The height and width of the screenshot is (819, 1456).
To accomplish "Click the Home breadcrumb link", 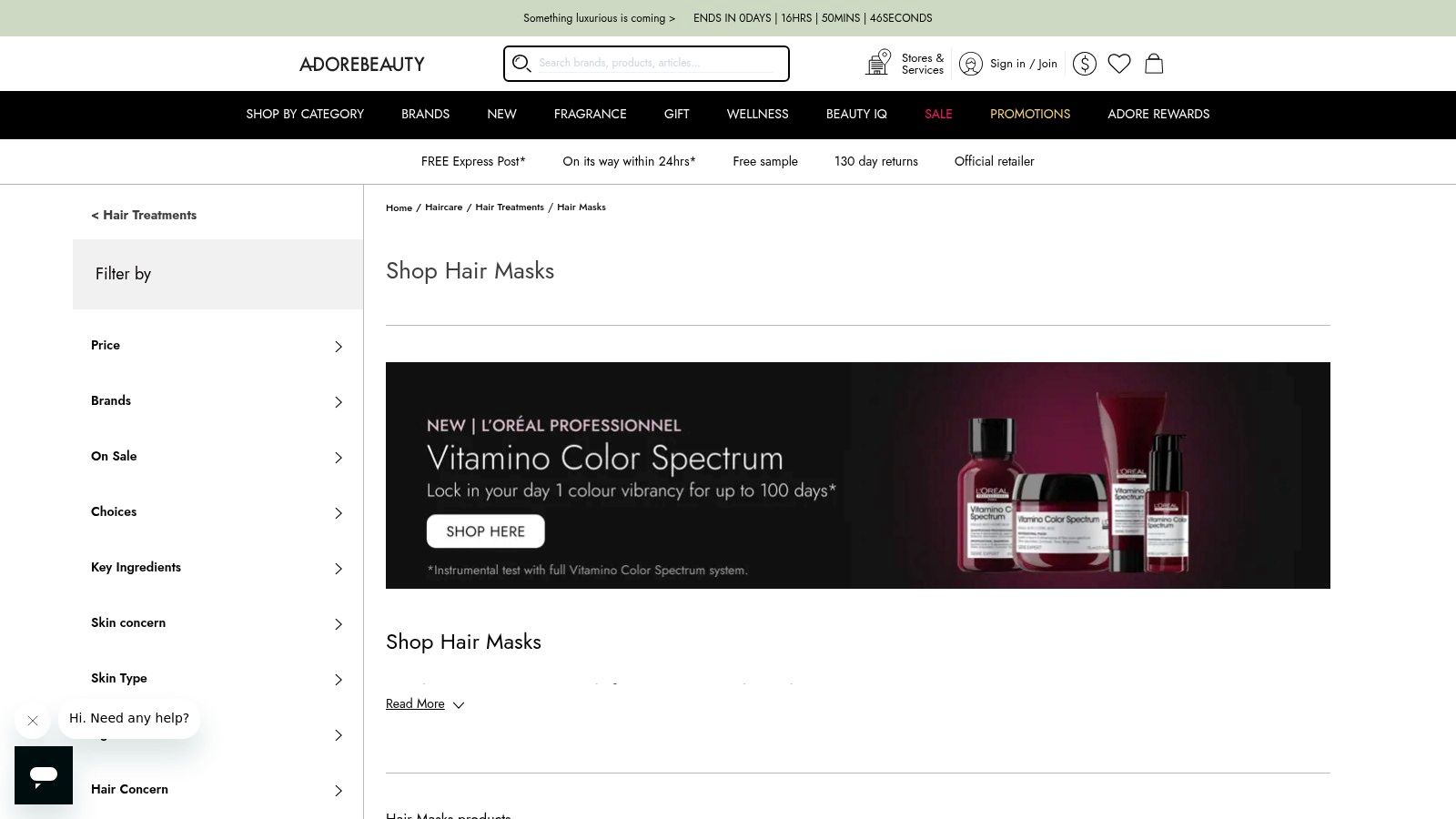I will (x=399, y=207).
